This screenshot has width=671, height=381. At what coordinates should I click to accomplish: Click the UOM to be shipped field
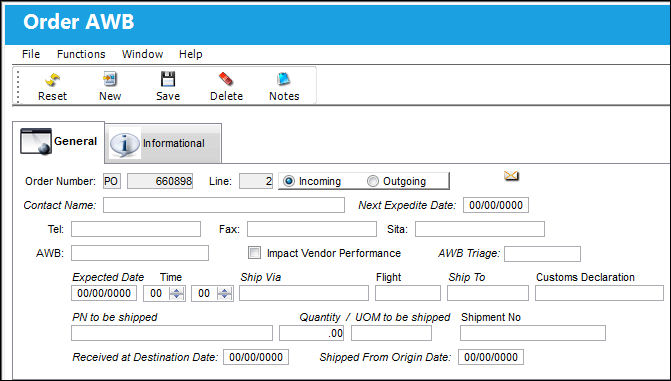[x=391, y=333]
